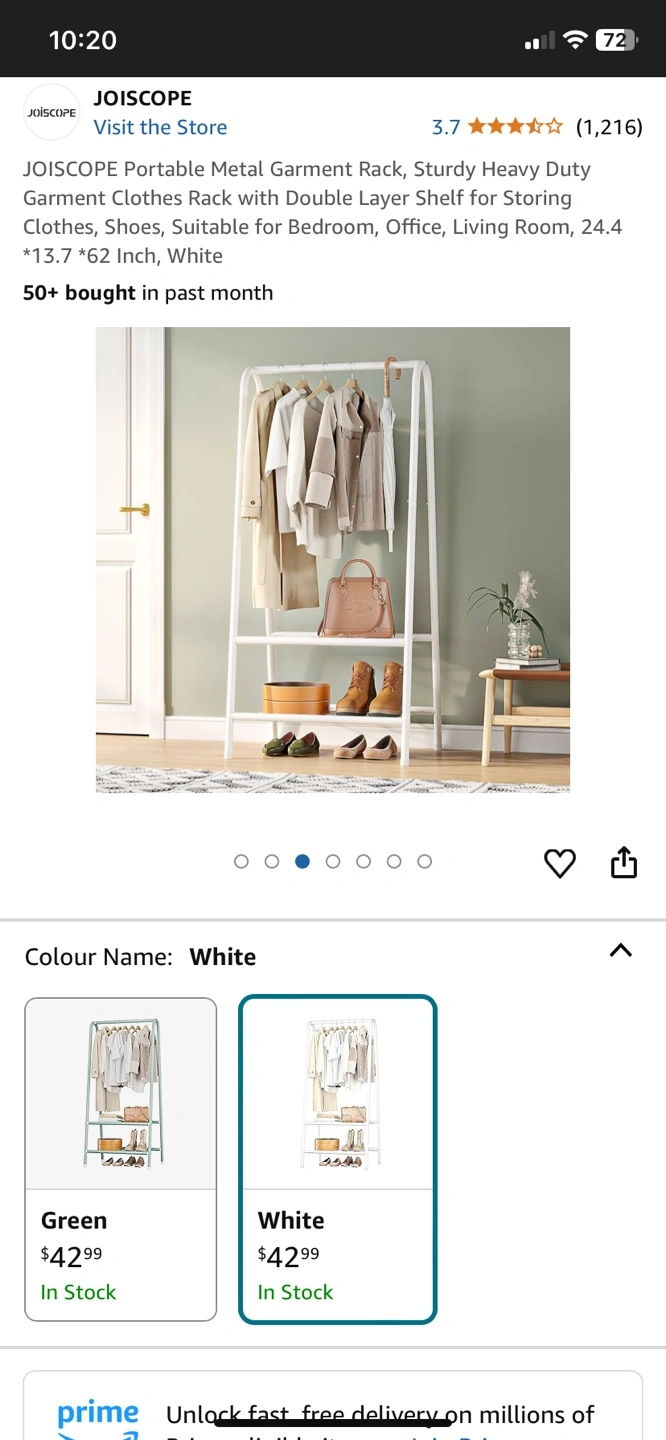Screen dimensions: 666x1440
Task: Select the first image carousel dot
Action: [241, 861]
